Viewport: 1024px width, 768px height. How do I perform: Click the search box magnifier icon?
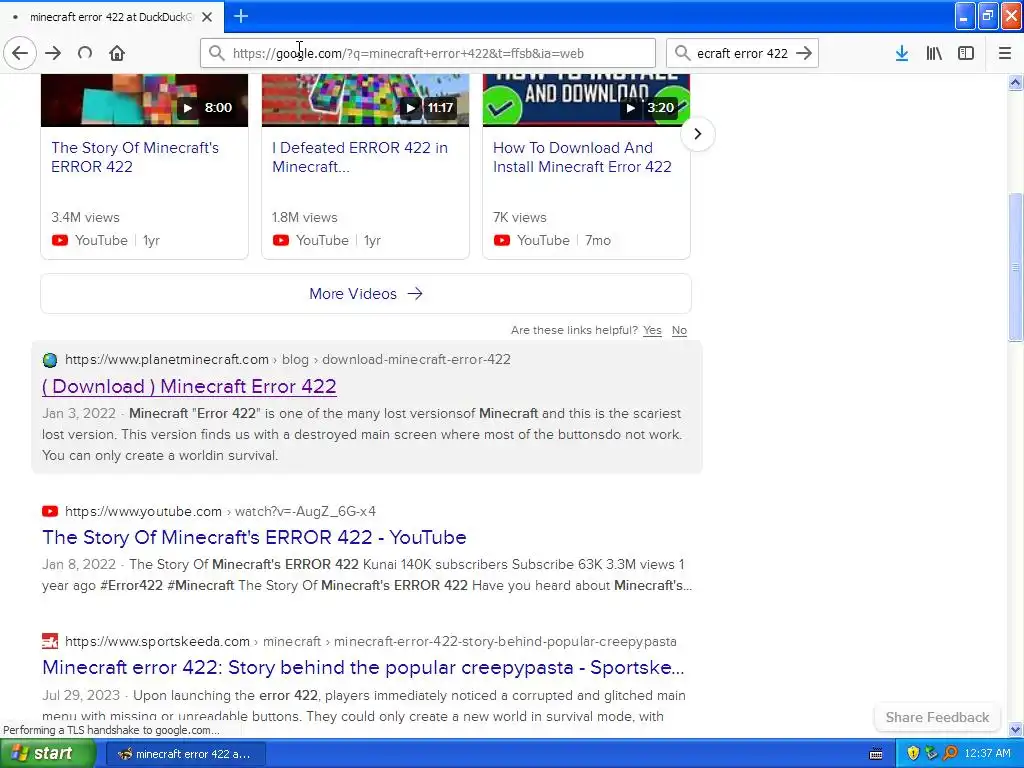(x=682, y=53)
